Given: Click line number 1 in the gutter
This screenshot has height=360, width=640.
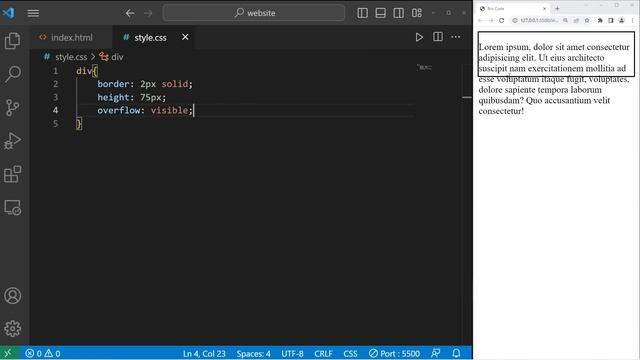Looking at the screenshot, I should 56,71.
